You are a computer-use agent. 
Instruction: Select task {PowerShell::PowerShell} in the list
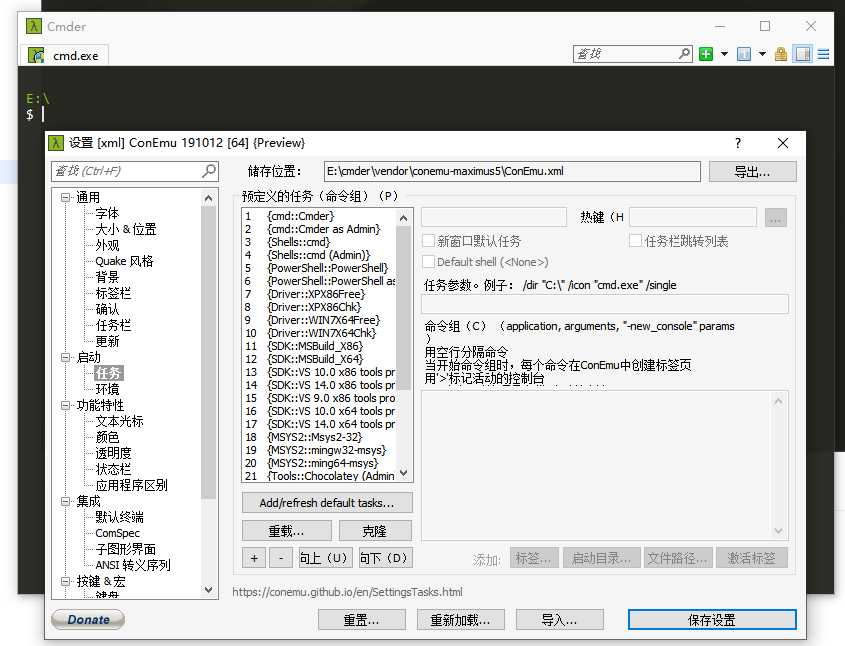327,268
